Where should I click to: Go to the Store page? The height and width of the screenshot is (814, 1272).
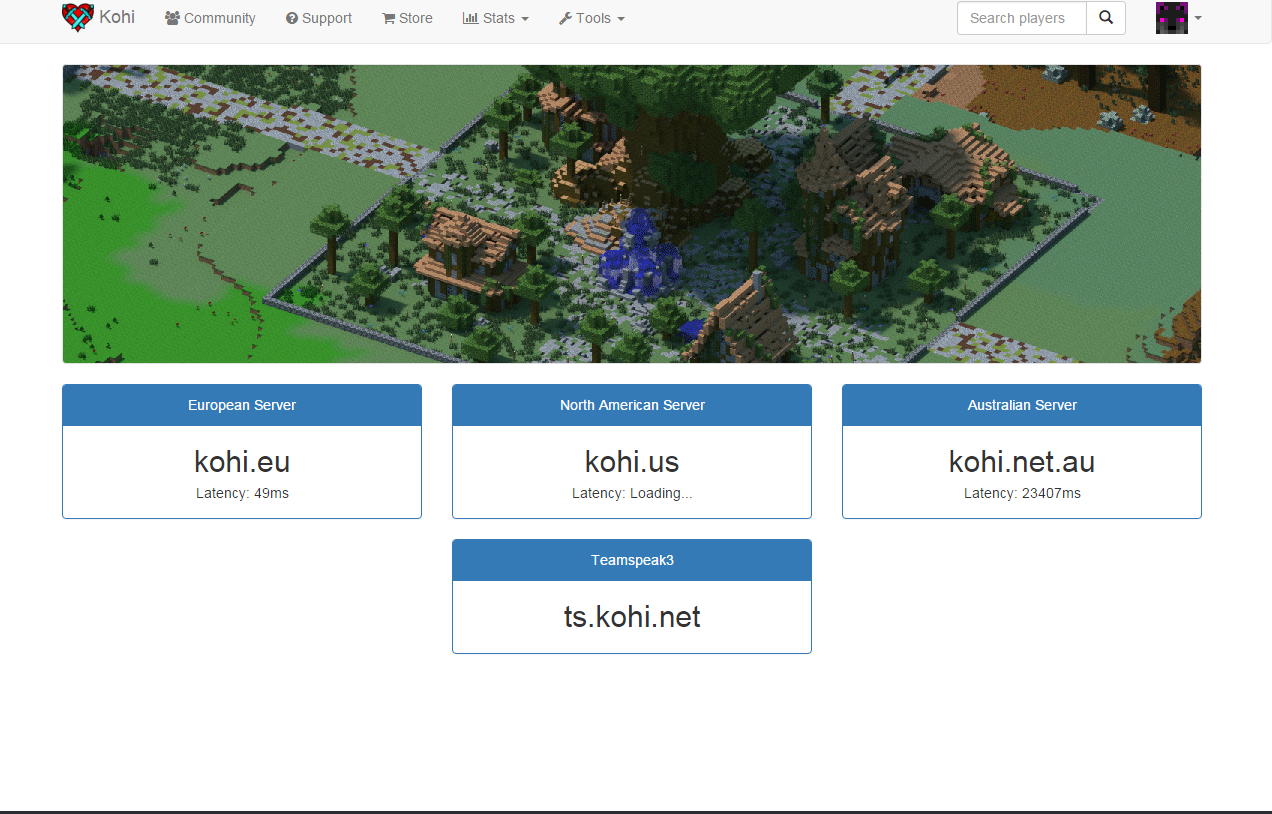[407, 18]
